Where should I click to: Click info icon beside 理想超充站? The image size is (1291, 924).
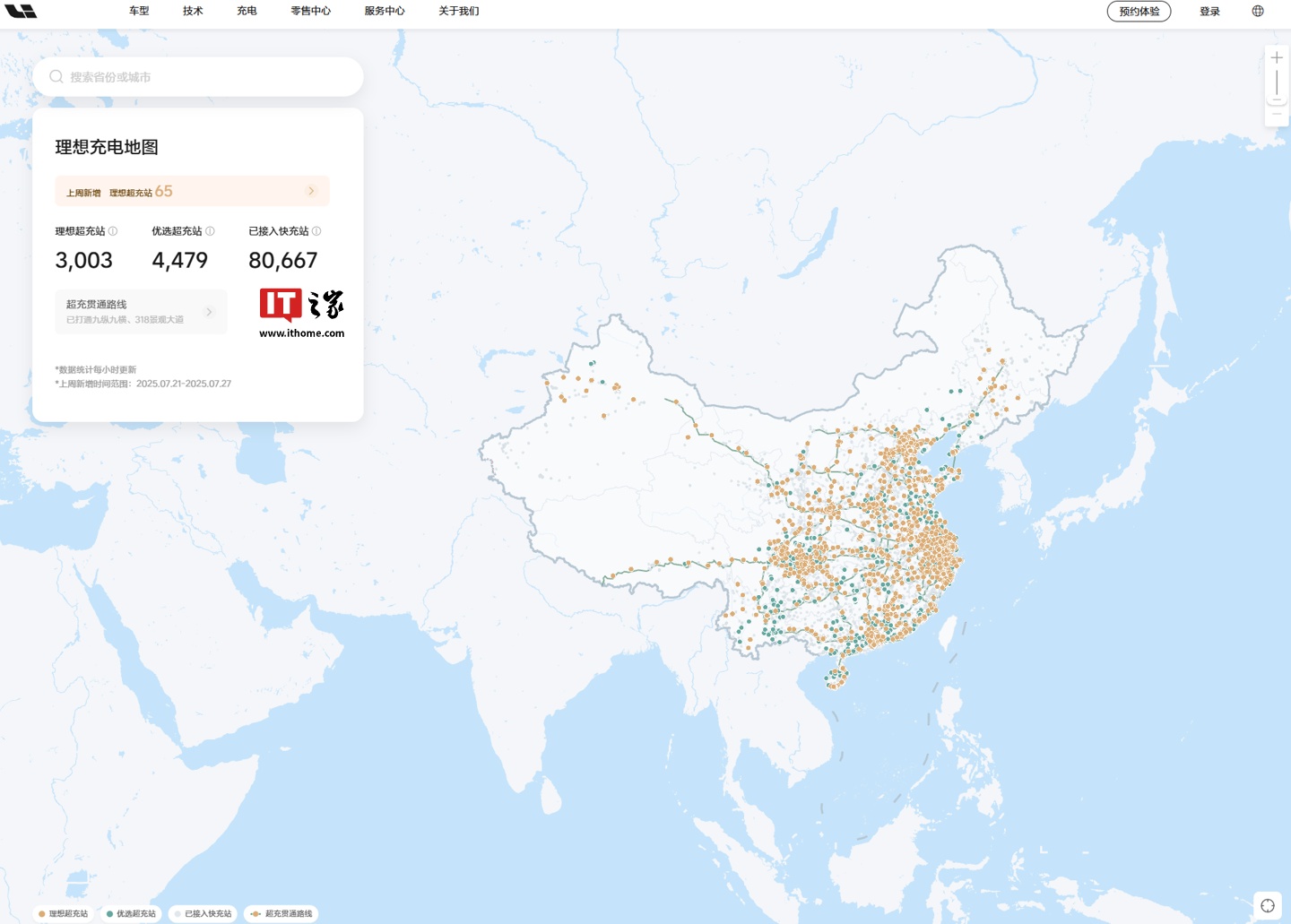113,231
